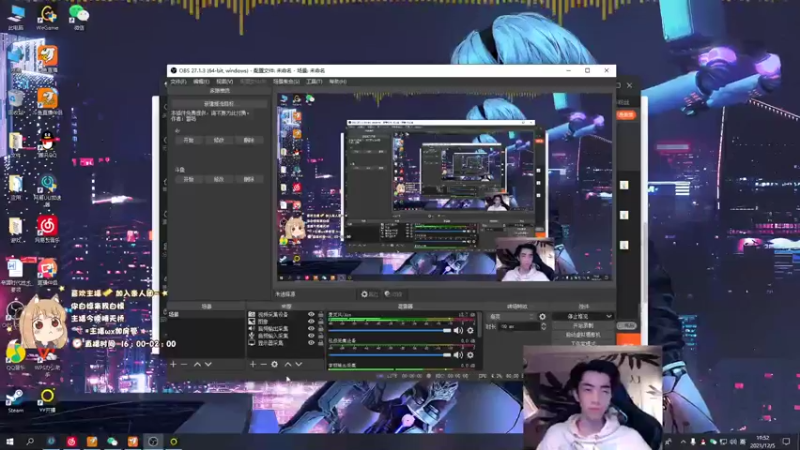Image resolution: width=800 pixels, height=450 pixels.
Task: Open settings gear for 麦克风/Aux channel
Action: [x=470, y=331]
